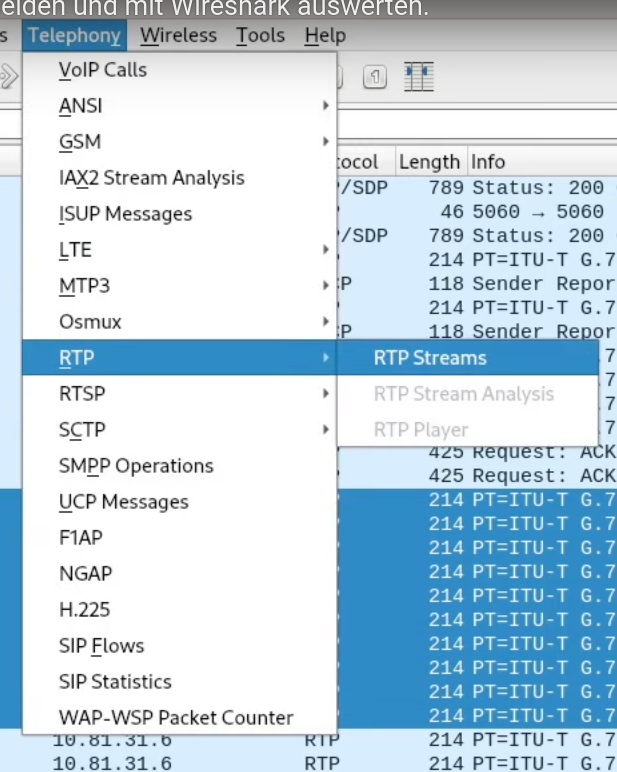Expand the SCTP submenu
This screenshot has width=617, height=772.
180,429
